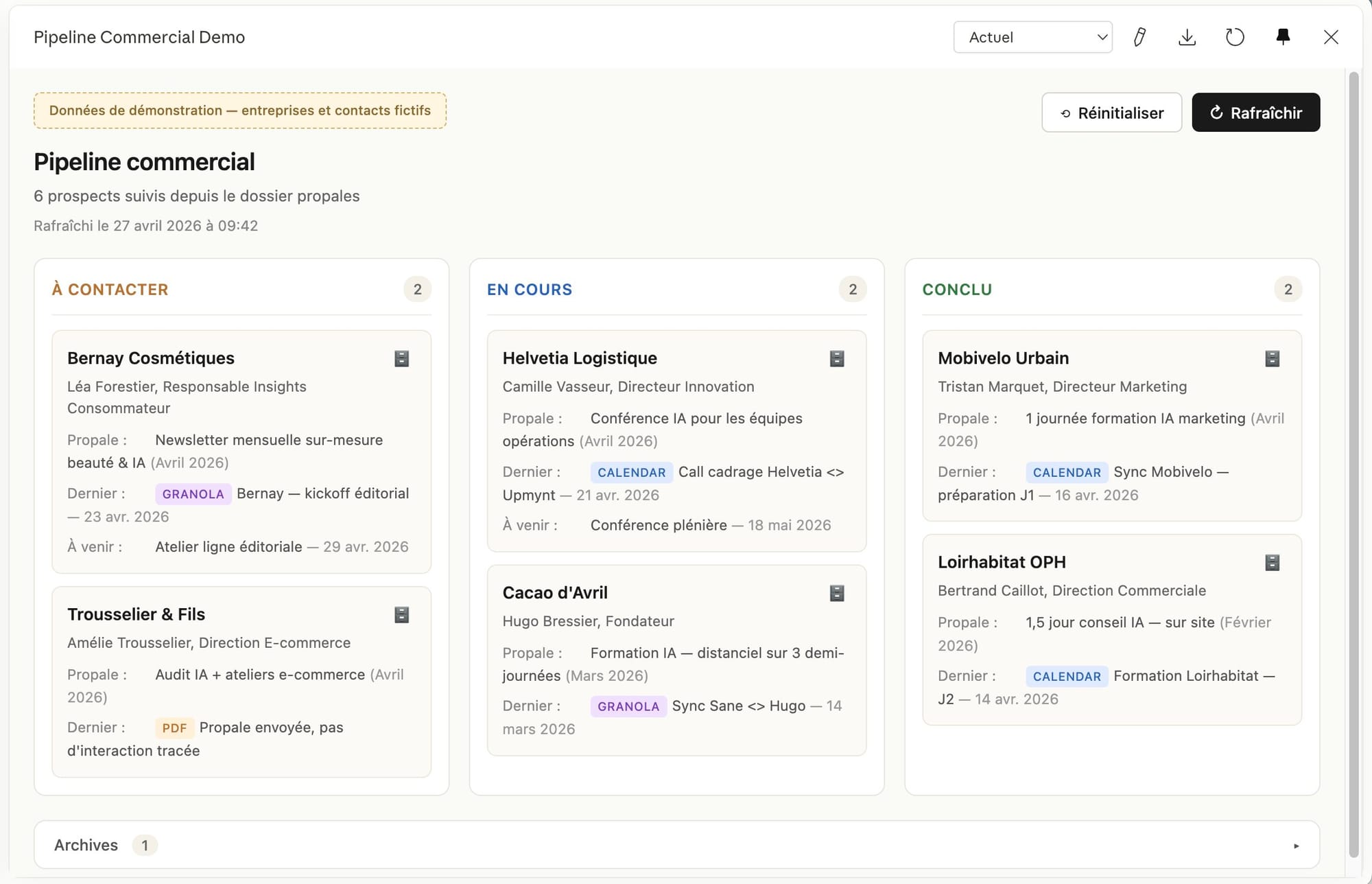The height and width of the screenshot is (884, 1372).
Task: Open the Actuel version dropdown
Action: 1032,37
